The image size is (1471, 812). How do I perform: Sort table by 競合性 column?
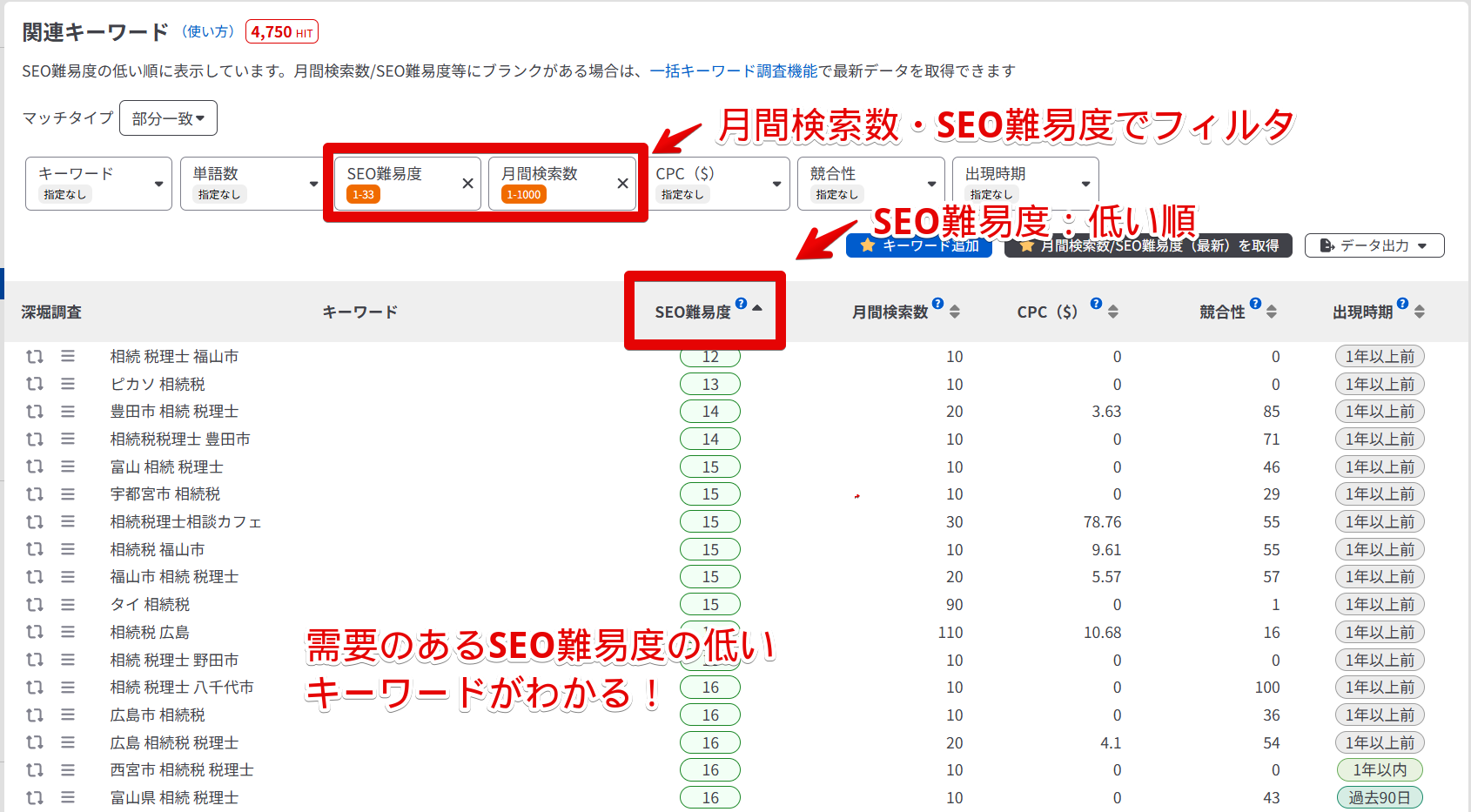click(1272, 312)
